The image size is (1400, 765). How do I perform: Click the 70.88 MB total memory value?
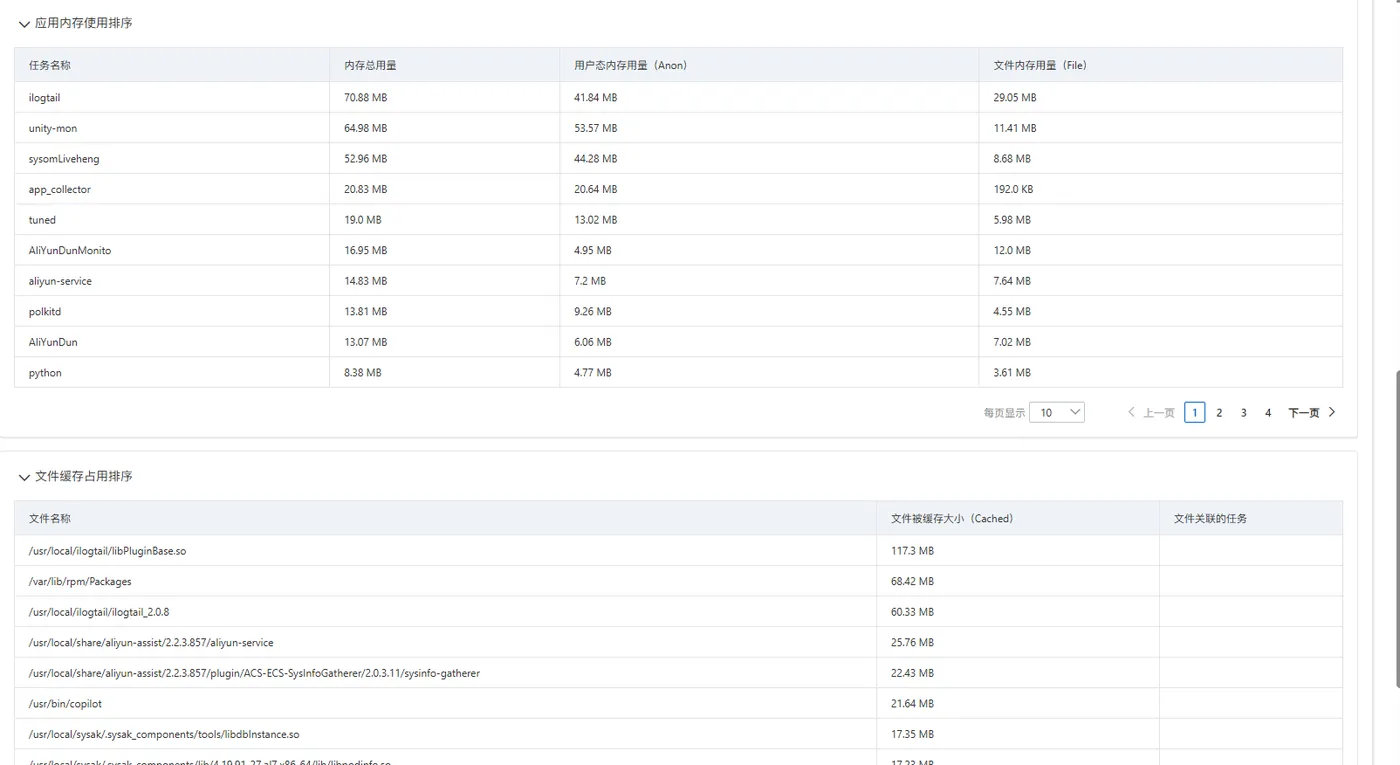pyautogui.click(x=365, y=98)
